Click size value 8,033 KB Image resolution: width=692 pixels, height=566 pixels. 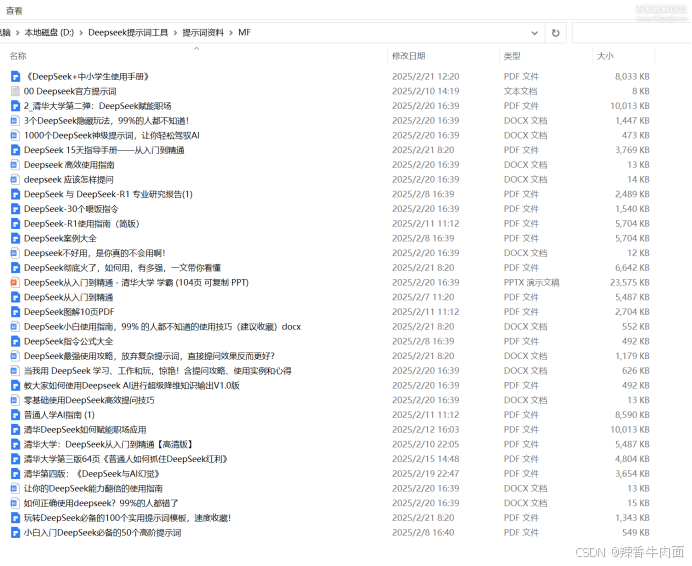click(x=632, y=77)
